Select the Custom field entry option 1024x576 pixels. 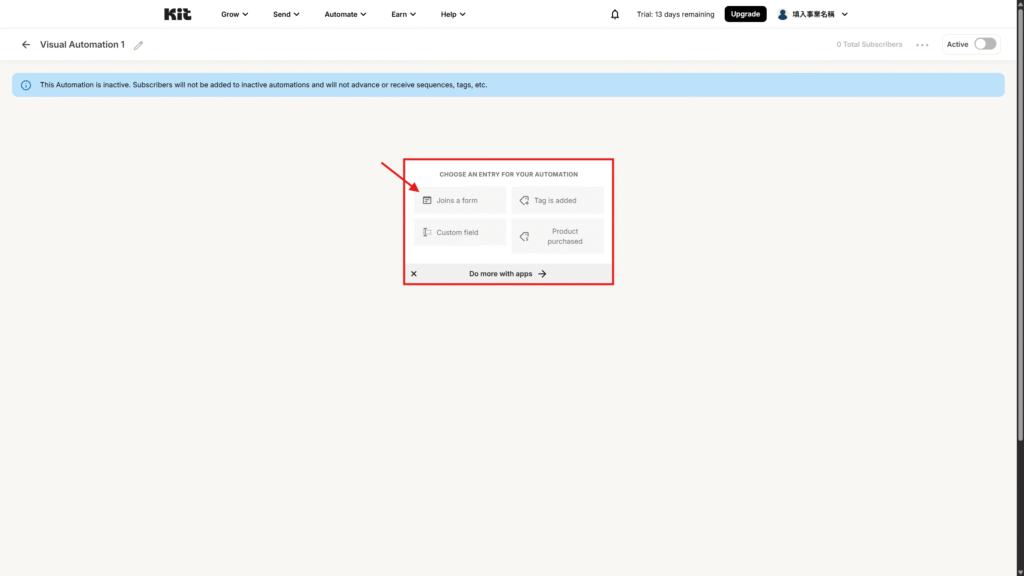(x=459, y=233)
